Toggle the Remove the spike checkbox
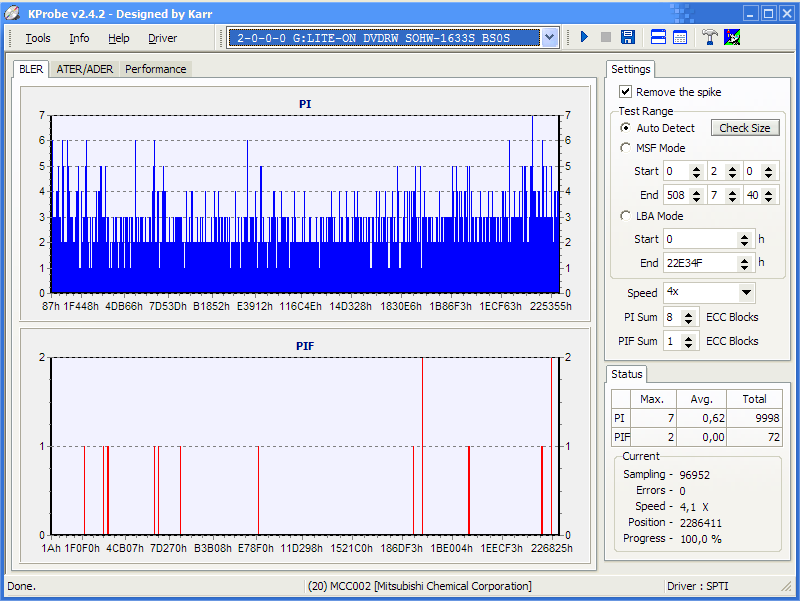This screenshot has height=601, width=800. (626, 92)
